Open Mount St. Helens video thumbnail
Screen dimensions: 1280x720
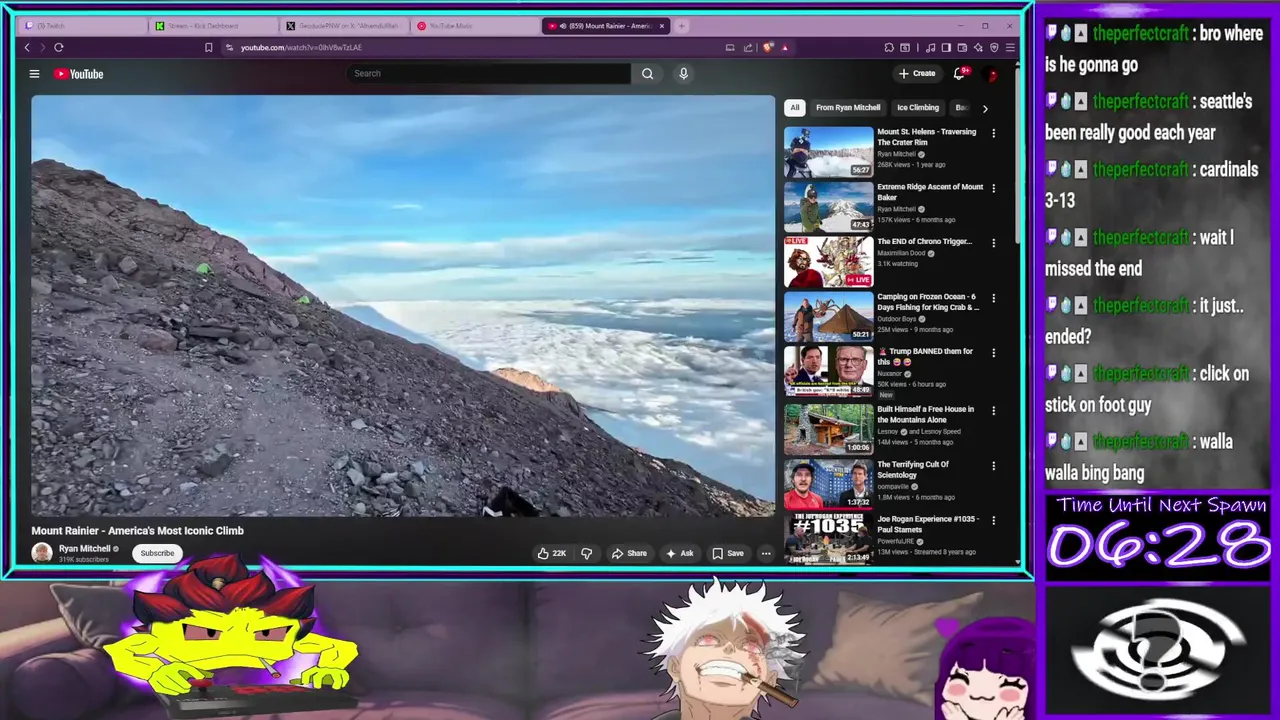(x=828, y=152)
